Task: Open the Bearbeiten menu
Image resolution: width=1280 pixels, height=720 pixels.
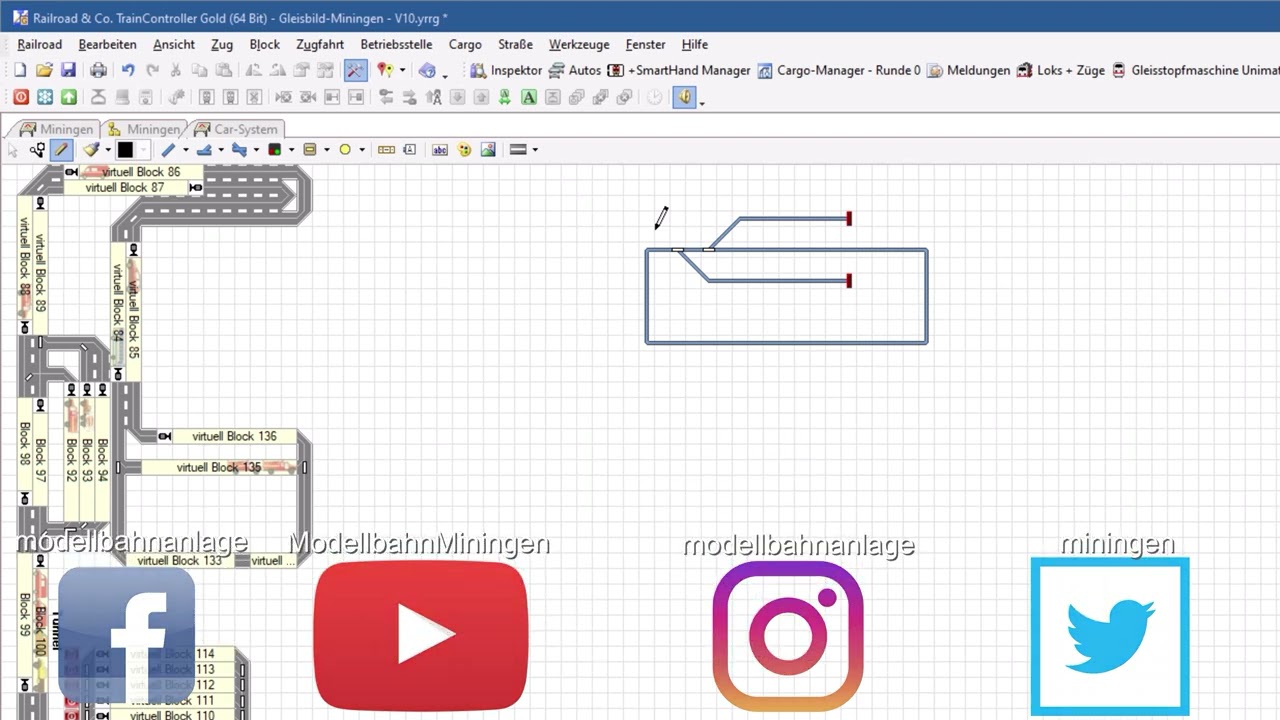Action: pyautogui.click(x=107, y=44)
